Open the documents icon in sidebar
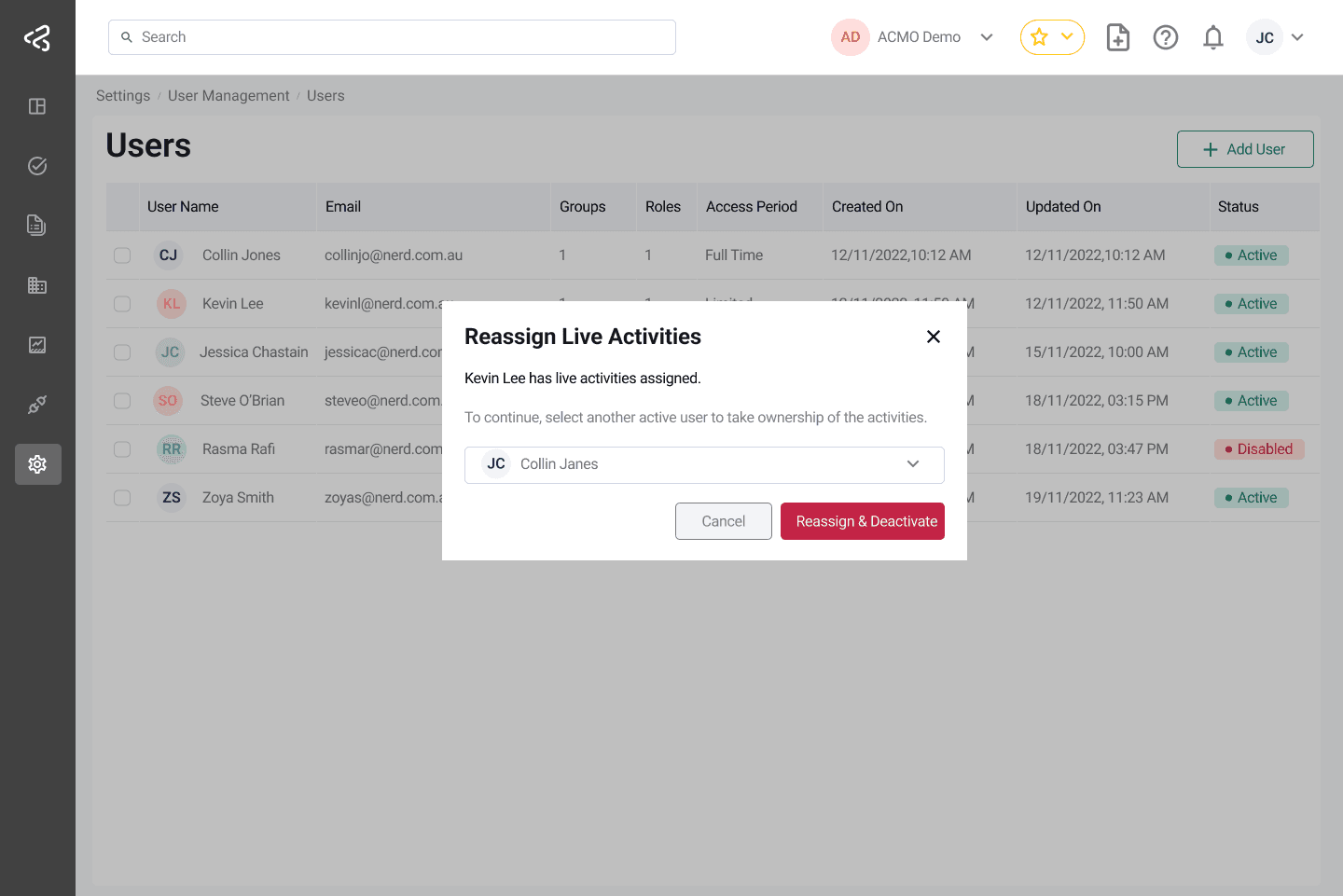This screenshot has width=1343, height=896. (x=37, y=226)
